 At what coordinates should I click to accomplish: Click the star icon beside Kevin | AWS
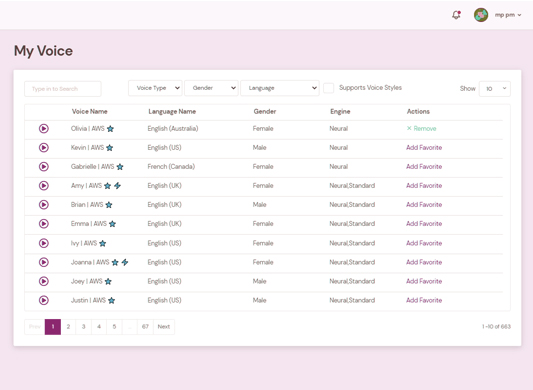[109, 148]
